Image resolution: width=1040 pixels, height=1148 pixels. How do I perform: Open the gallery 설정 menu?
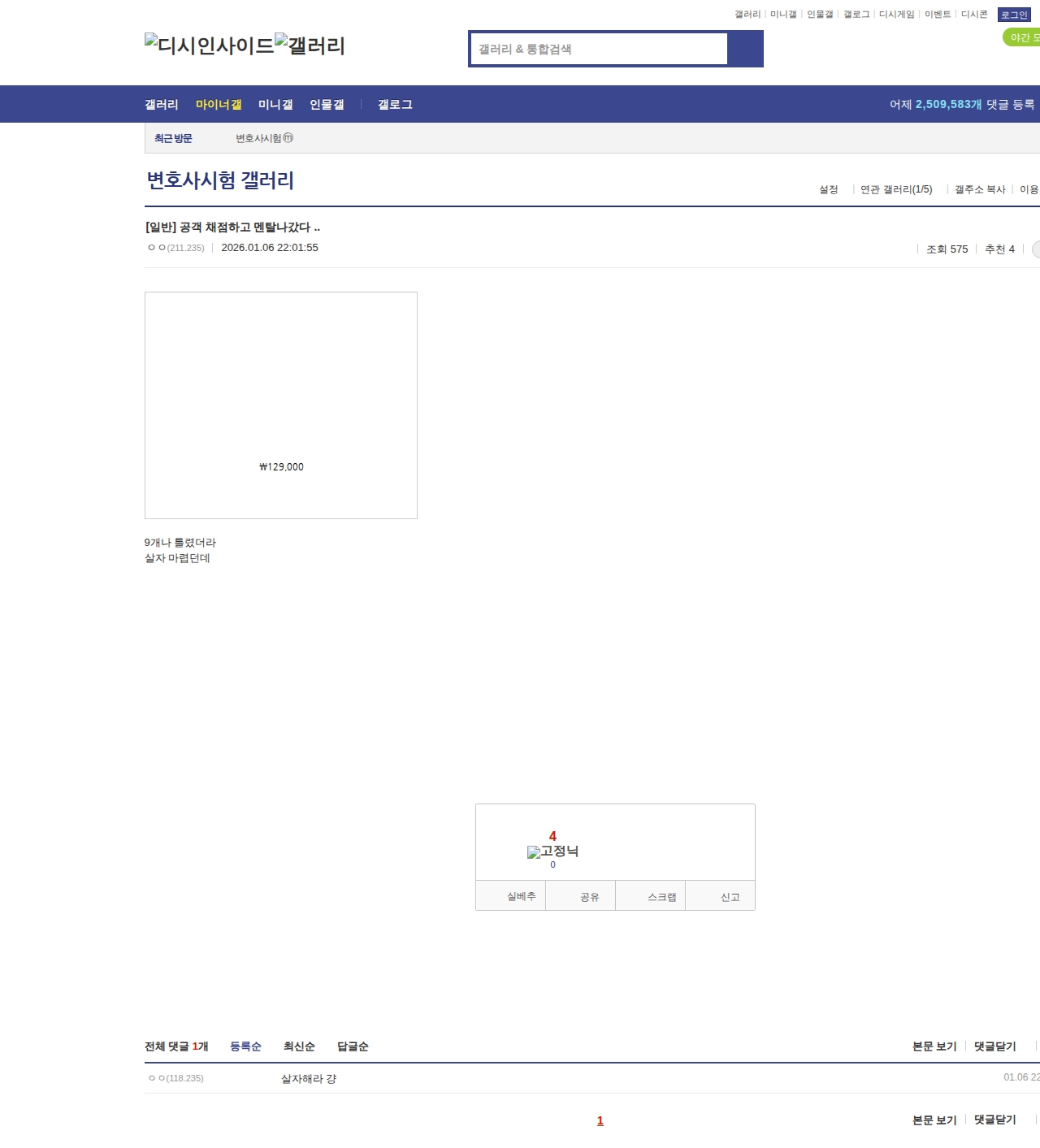(x=828, y=189)
